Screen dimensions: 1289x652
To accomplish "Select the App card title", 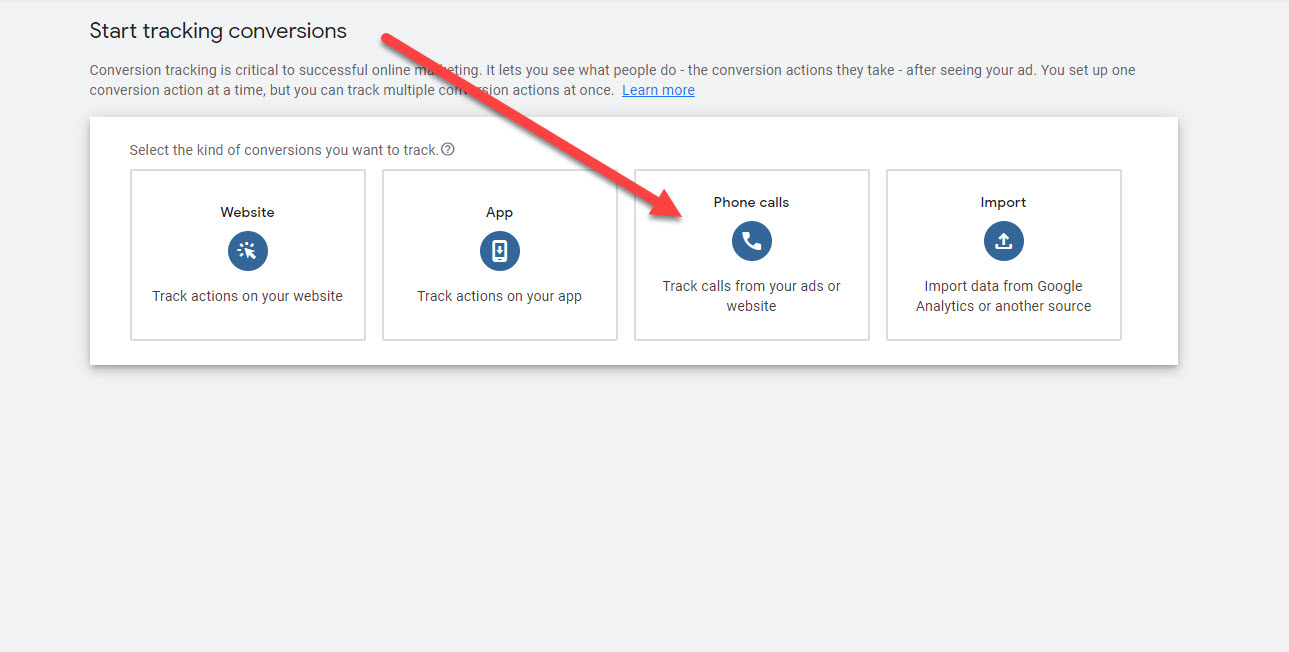I will point(499,212).
